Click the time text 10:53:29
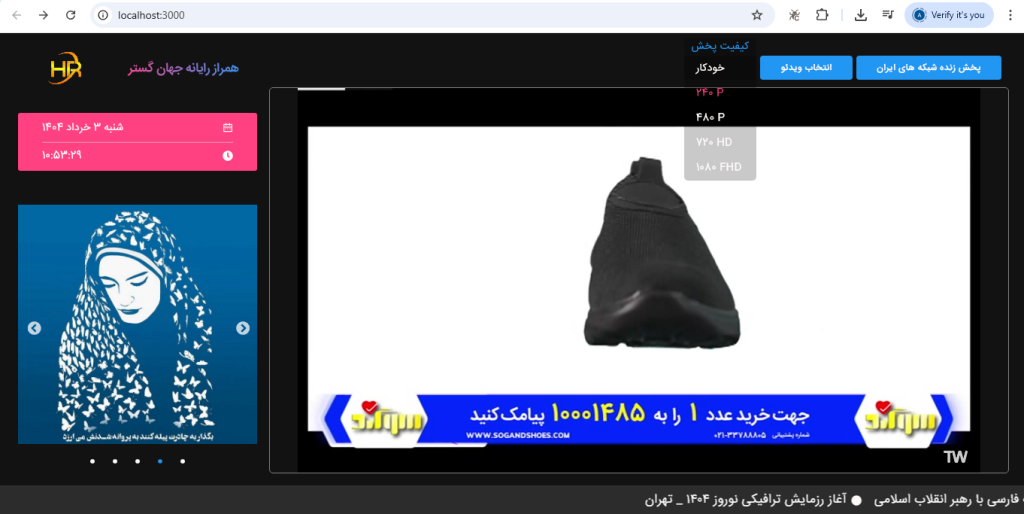Screen dimensions: 1024x514 [61, 155]
